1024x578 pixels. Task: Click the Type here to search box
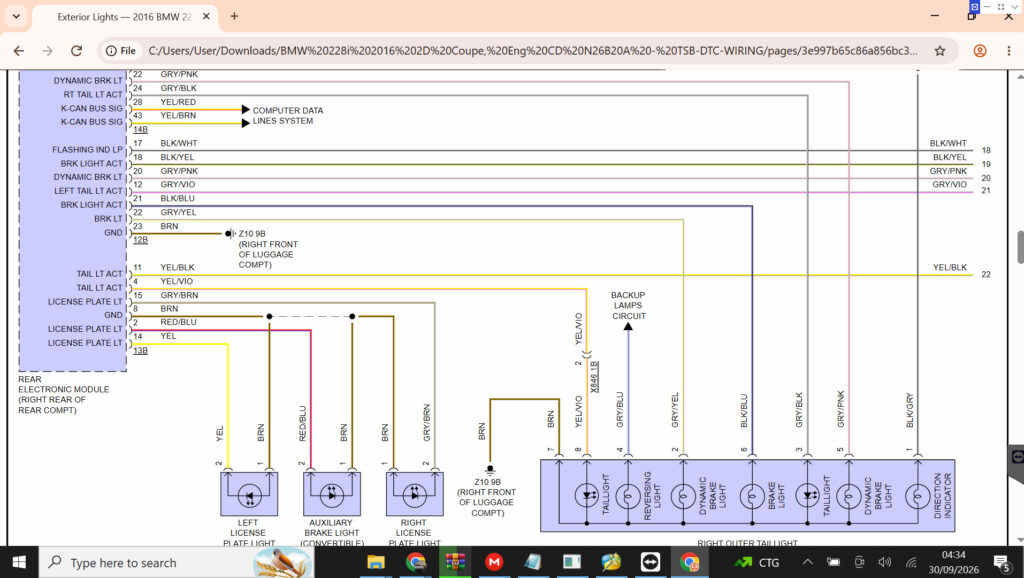[x=176, y=562]
